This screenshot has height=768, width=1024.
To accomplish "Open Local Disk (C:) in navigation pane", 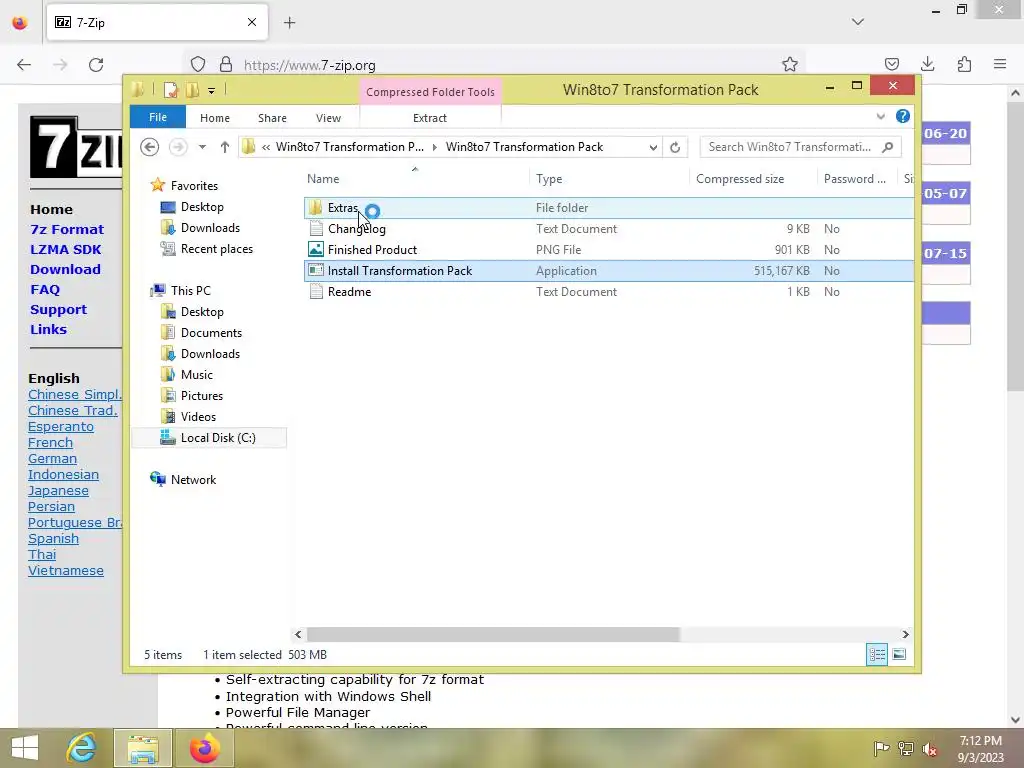I will click(209, 438).
